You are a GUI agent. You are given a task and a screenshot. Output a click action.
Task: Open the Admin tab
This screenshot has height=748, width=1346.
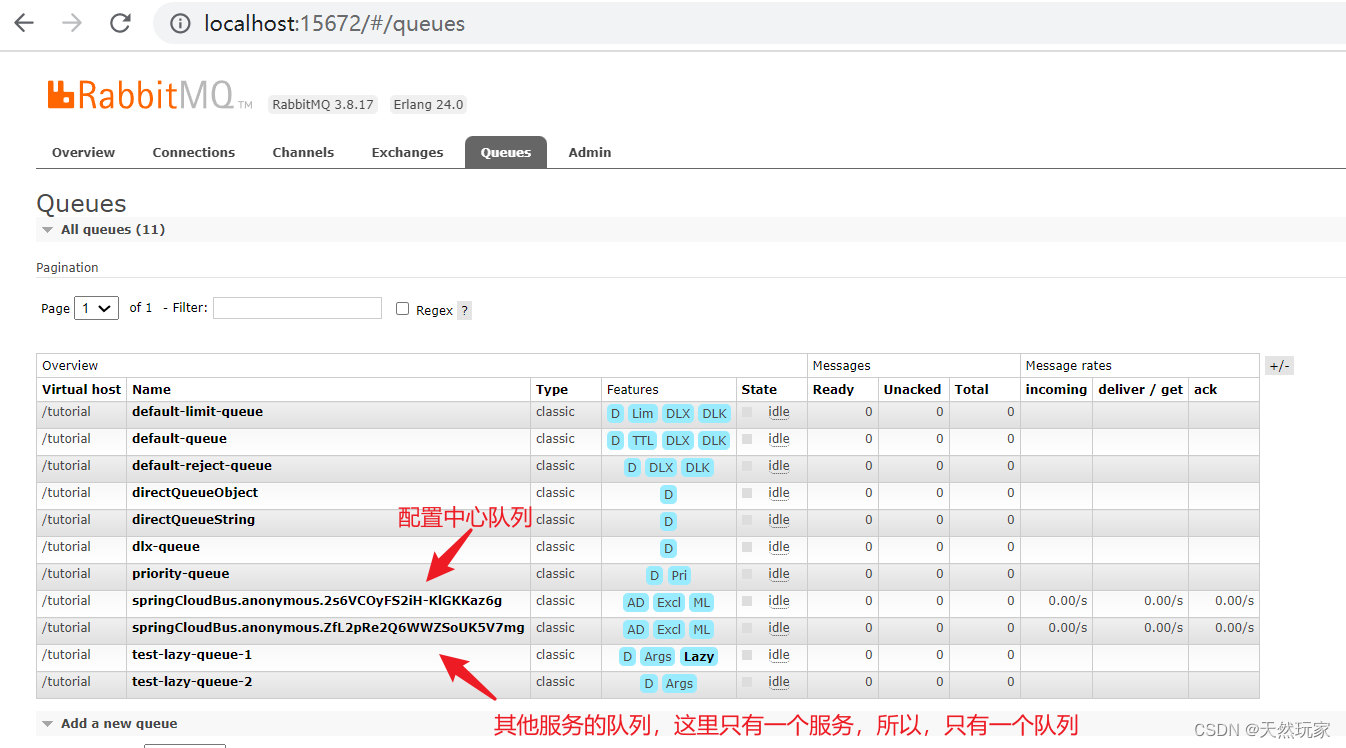tap(590, 152)
